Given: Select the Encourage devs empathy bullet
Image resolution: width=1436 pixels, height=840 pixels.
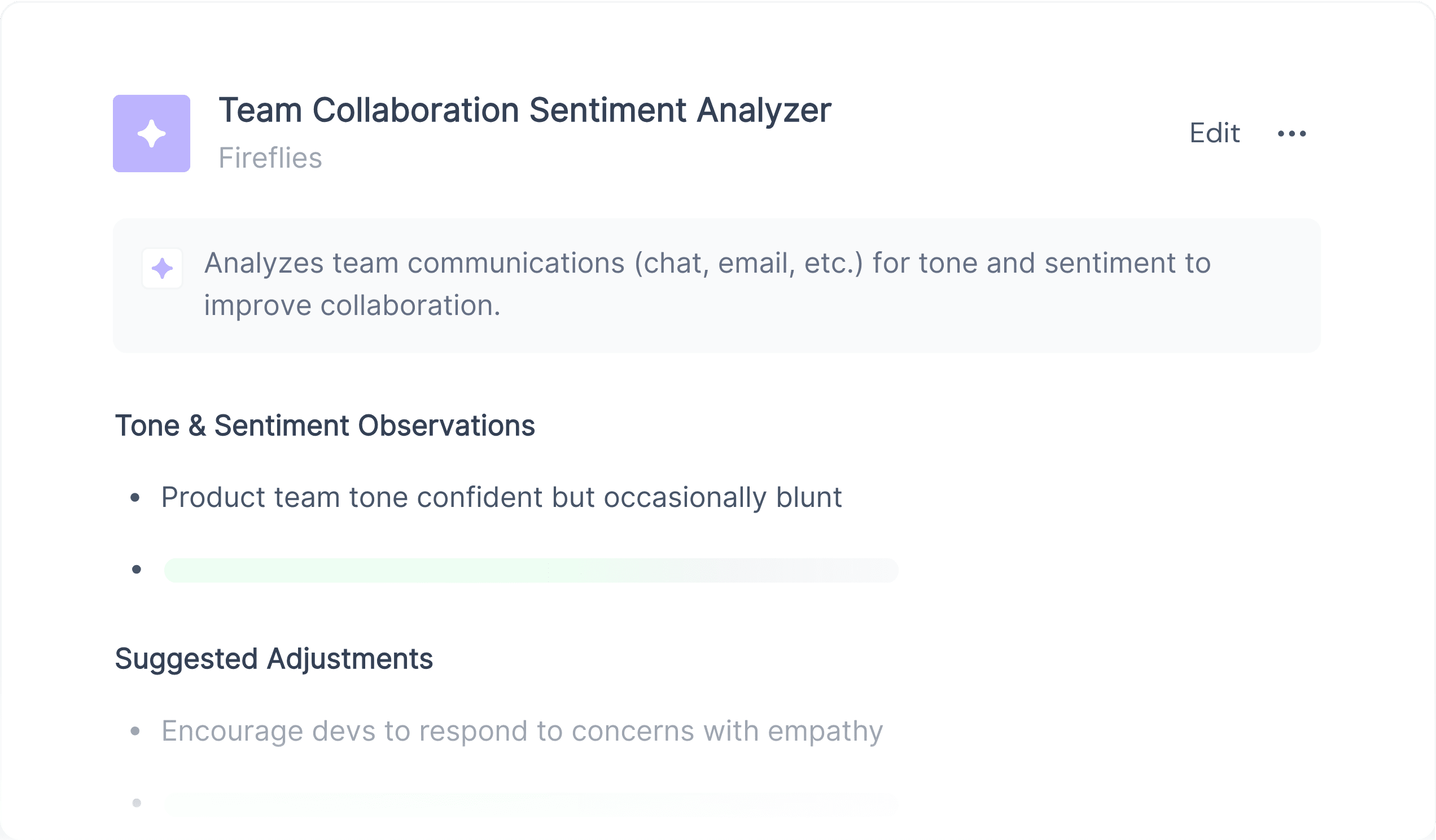Looking at the screenshot, I should click(522, 731).
